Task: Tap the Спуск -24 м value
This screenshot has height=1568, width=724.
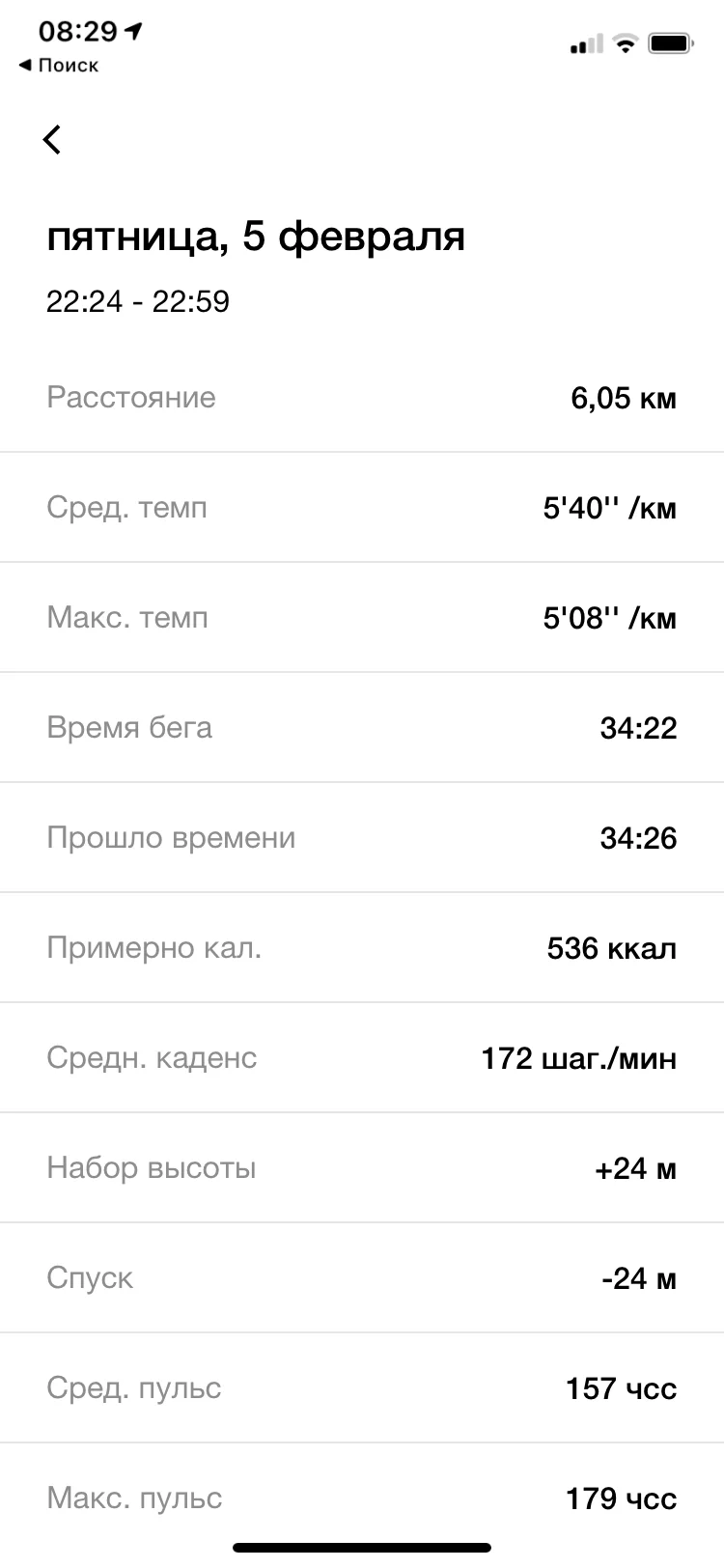Action: coord(638,1278)
